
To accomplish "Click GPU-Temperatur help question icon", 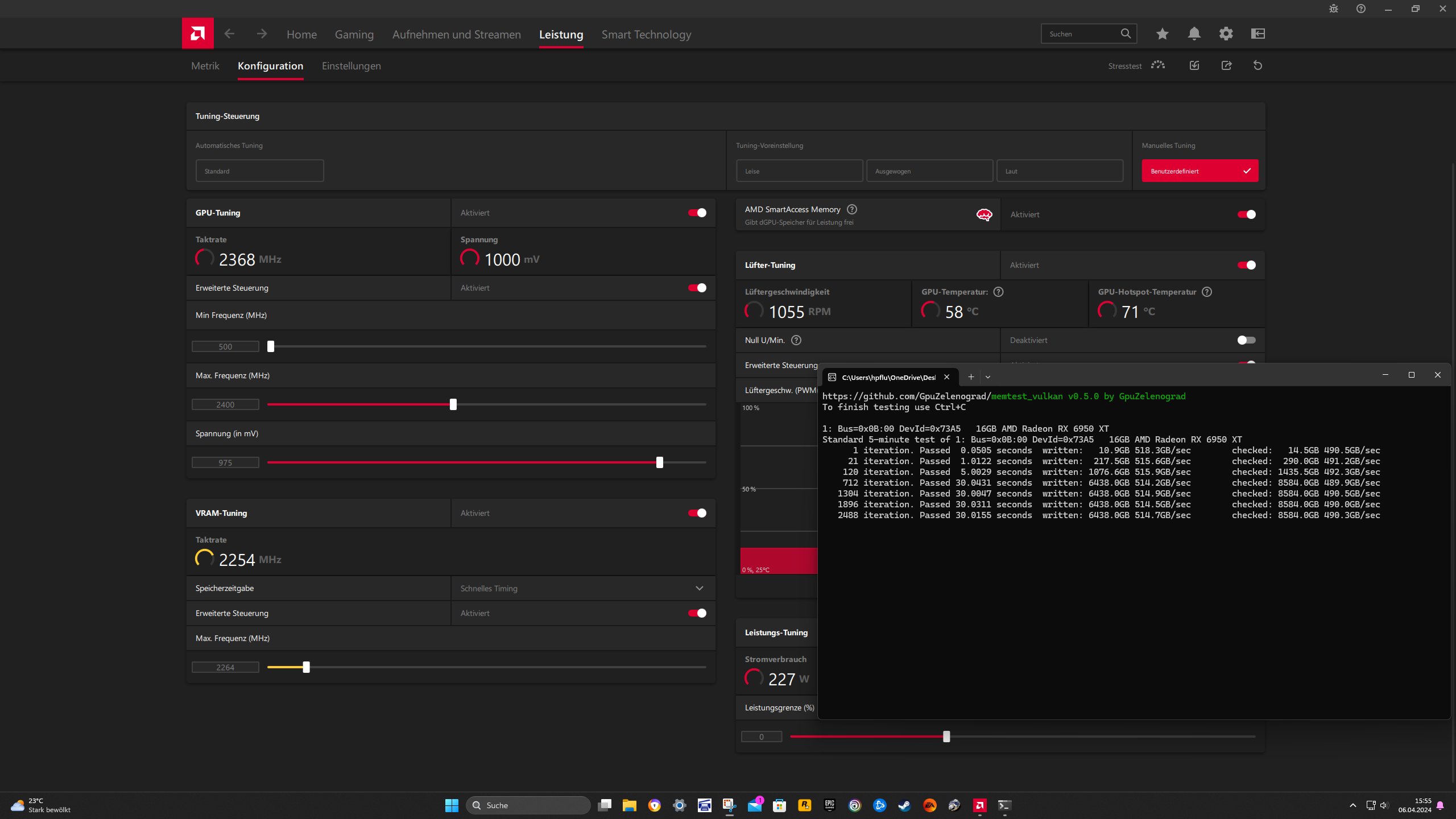I will (998, 292).
